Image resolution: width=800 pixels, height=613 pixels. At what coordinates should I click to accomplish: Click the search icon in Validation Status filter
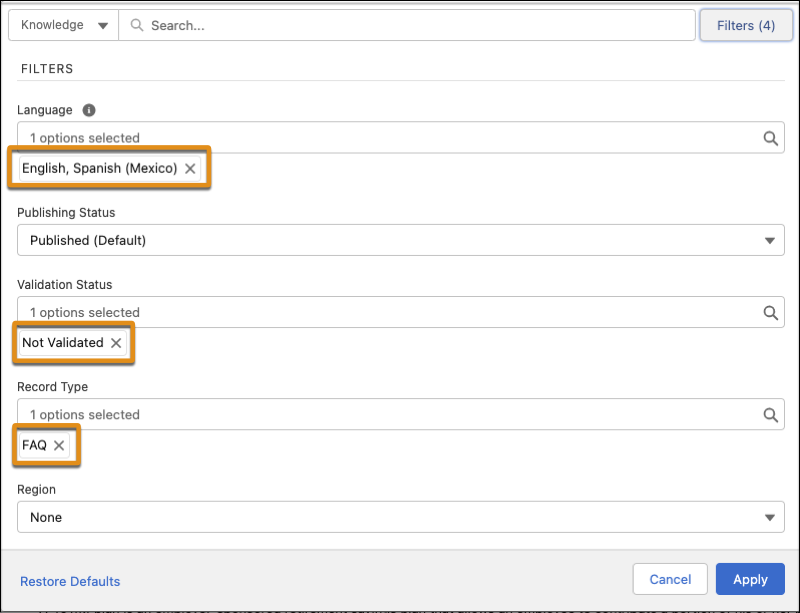pyautogui.click(x=770, y=312)
